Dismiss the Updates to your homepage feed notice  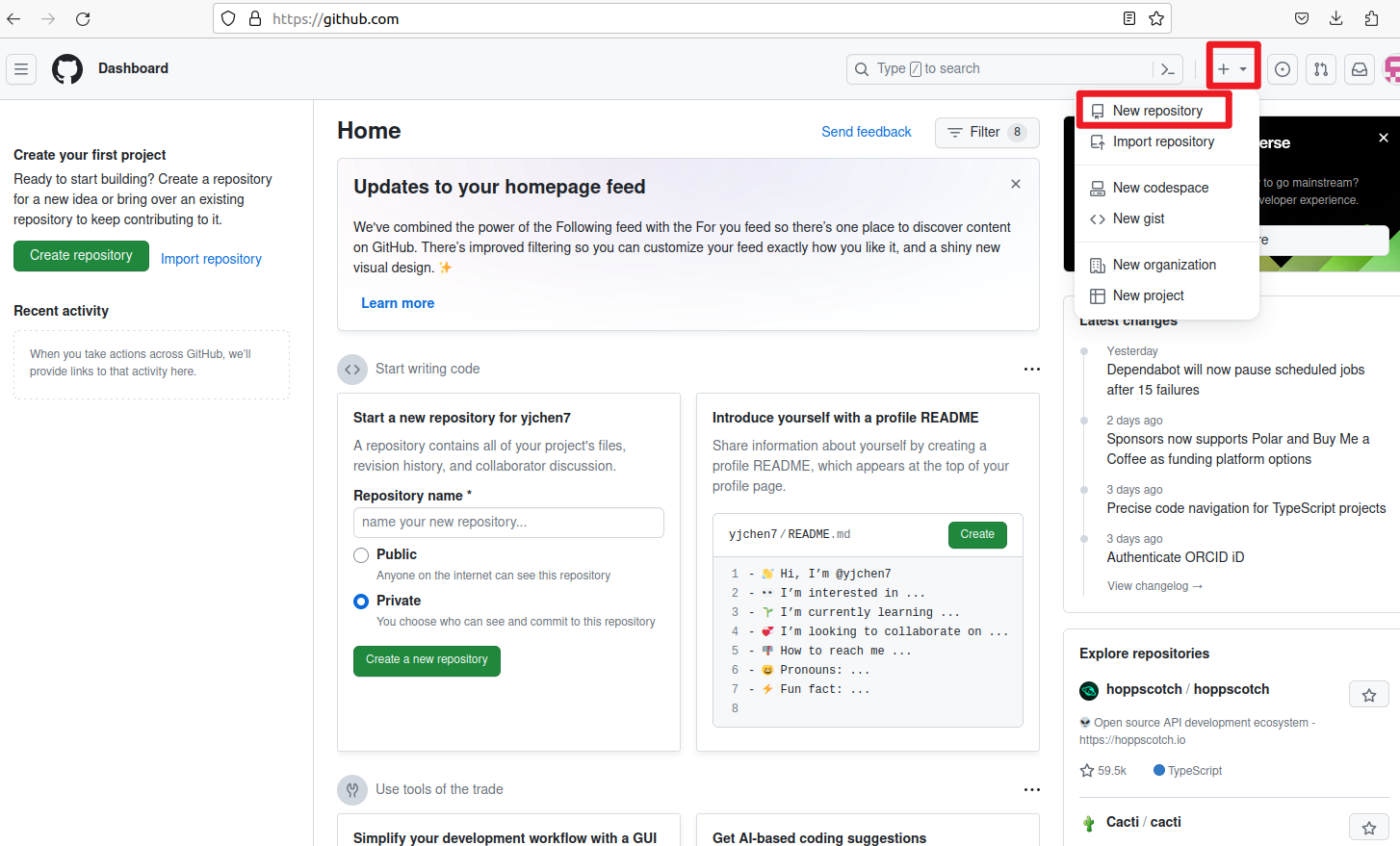coord(1016,184)
